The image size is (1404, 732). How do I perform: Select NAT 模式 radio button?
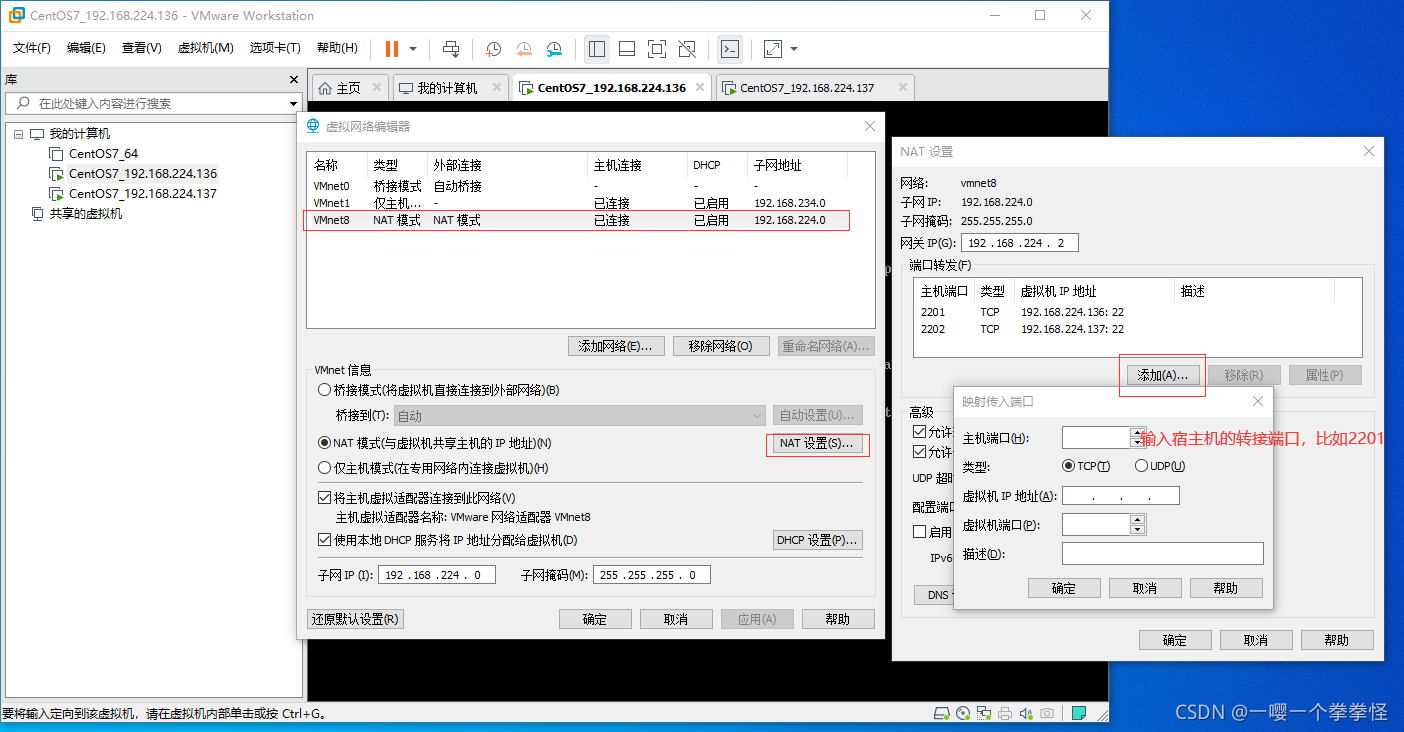click(324, 443)
